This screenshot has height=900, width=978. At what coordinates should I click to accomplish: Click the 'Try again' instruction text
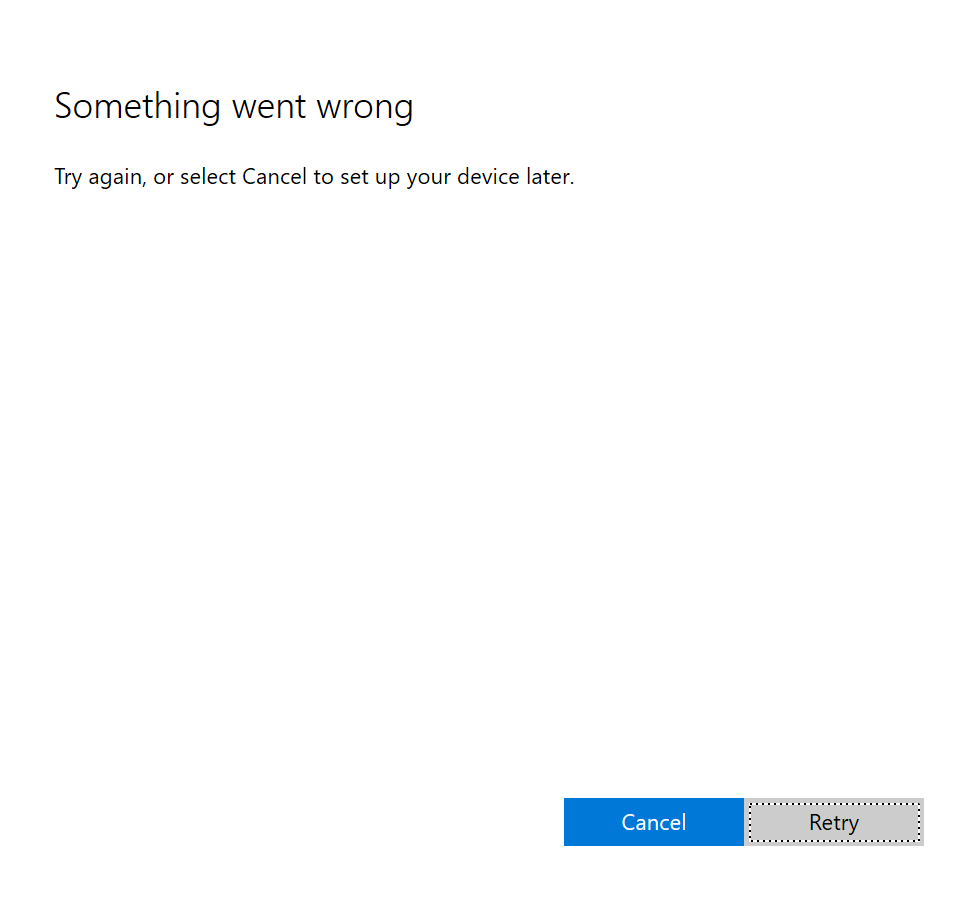pos(314,177)
